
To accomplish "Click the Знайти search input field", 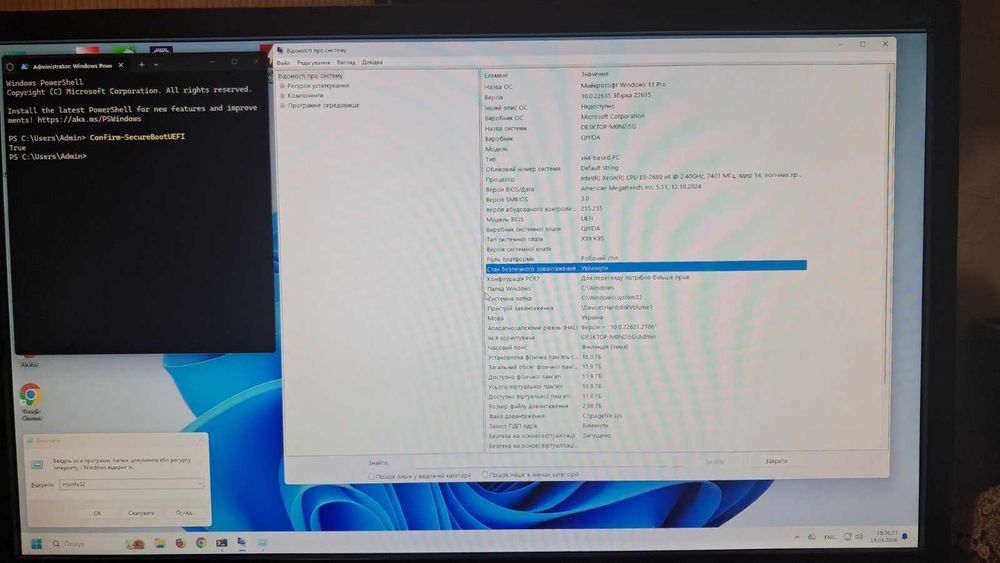I will coord(548,462).
